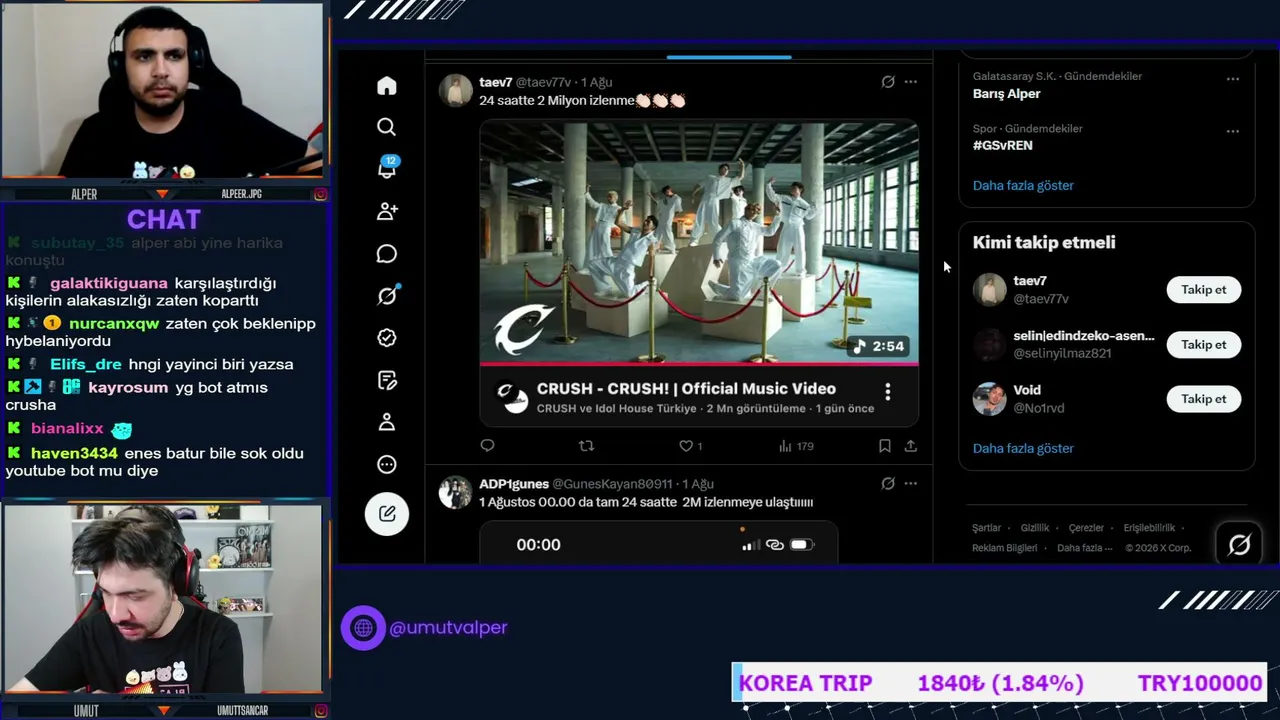This screenshot has height=720, width=1280.
Task: Open the notes and pencil sidebar icon
Action: [x=387, y=380]
